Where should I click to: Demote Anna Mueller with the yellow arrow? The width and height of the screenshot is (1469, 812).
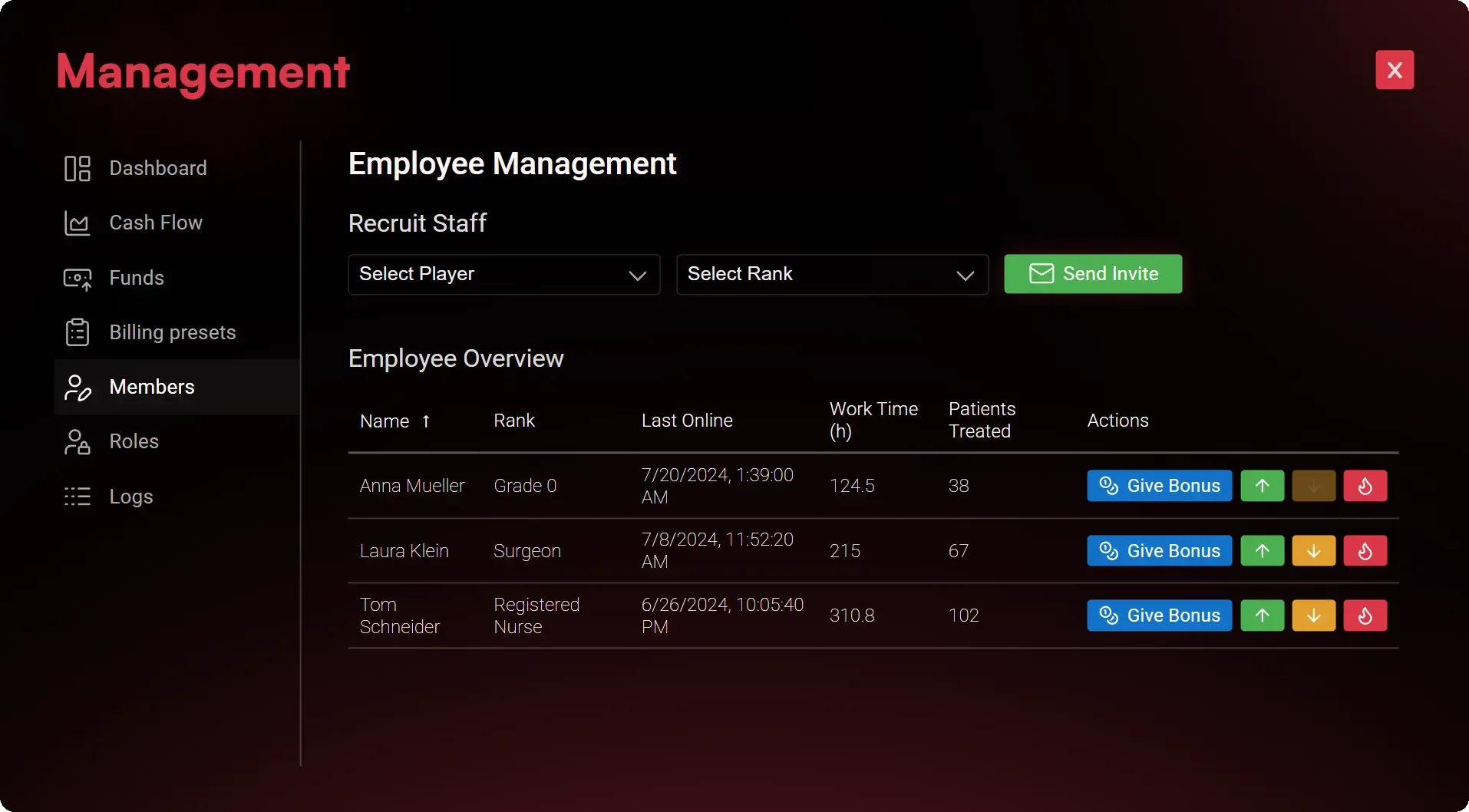pyautogui.click(x=1313, y=485)
